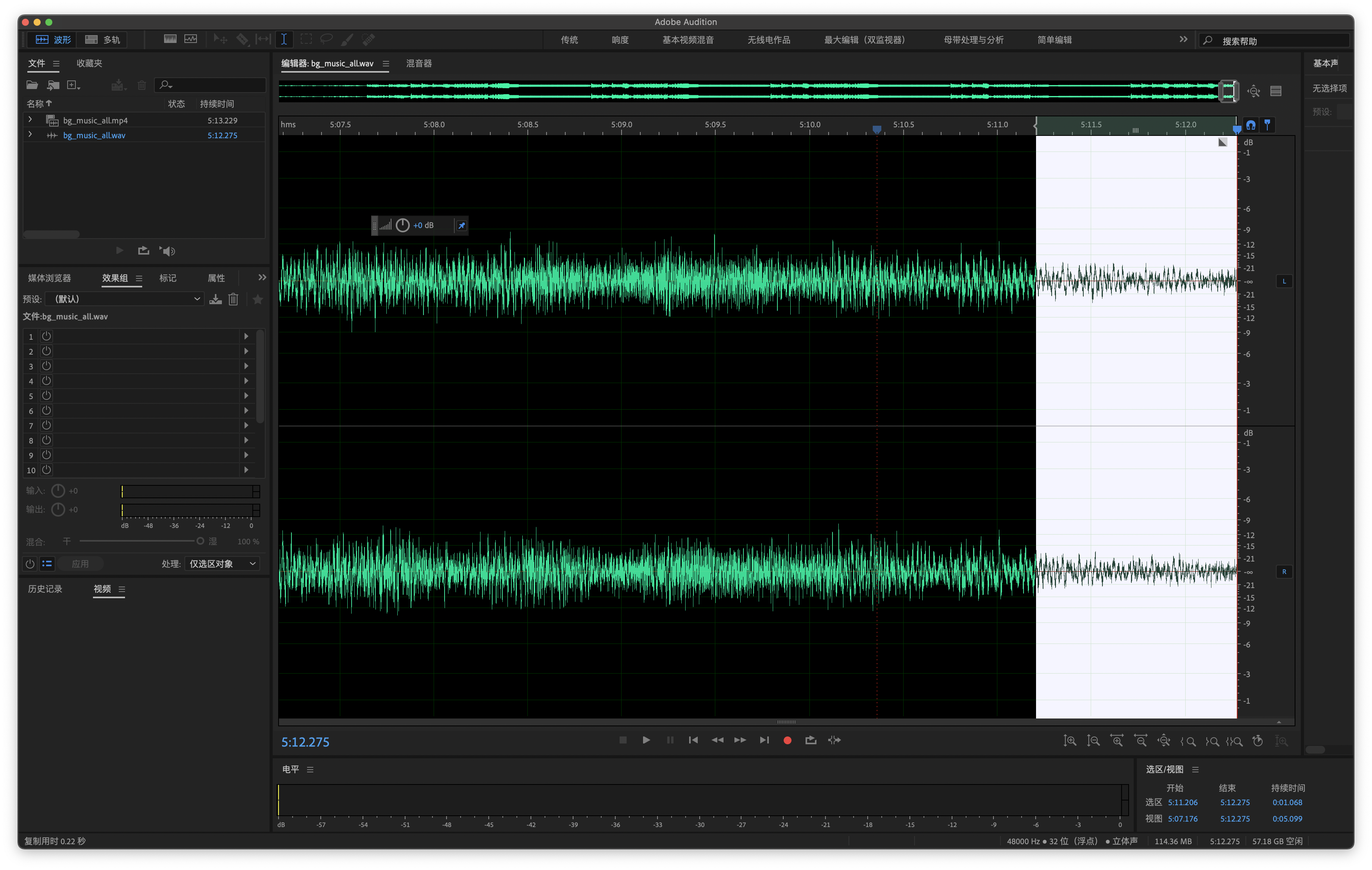Viewport: 1372px width, 870px height.
Task: Show spectral pitch display icon
Action: tap(191, 39)
